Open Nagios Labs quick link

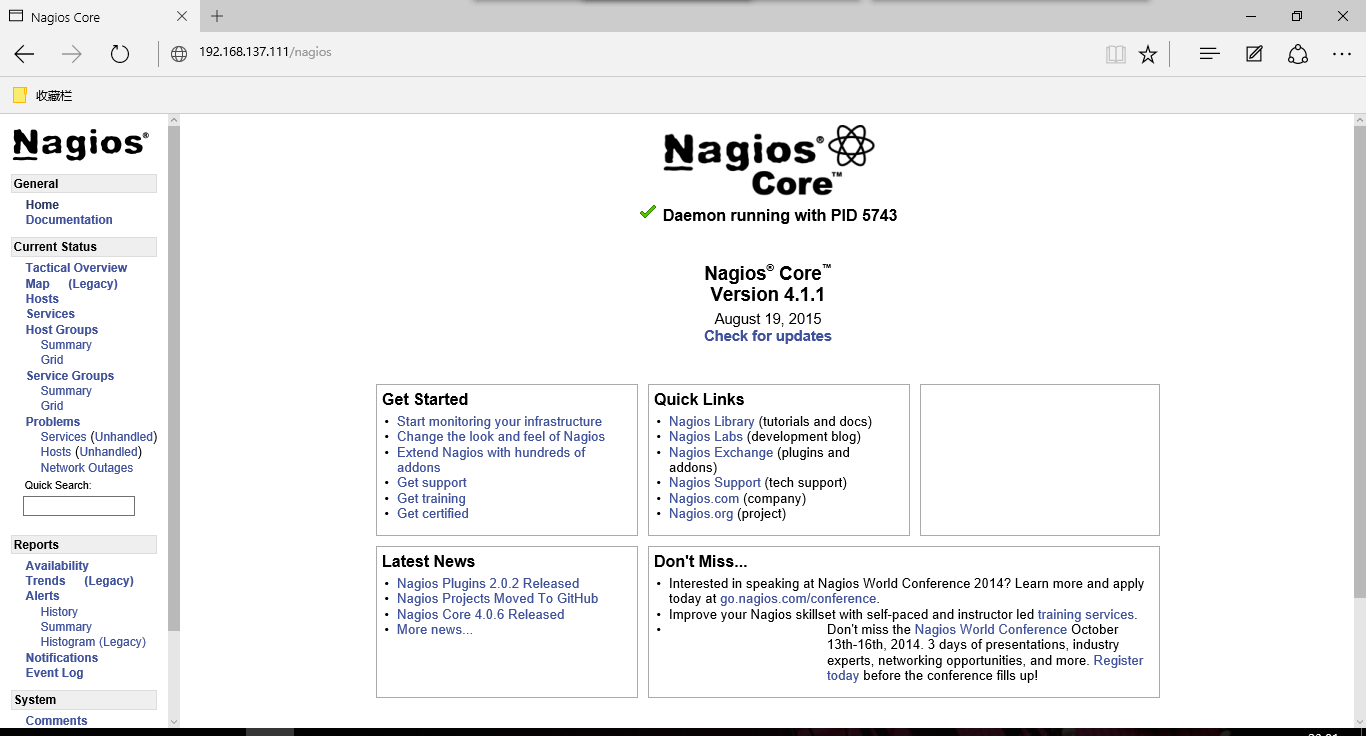[706, 437]
